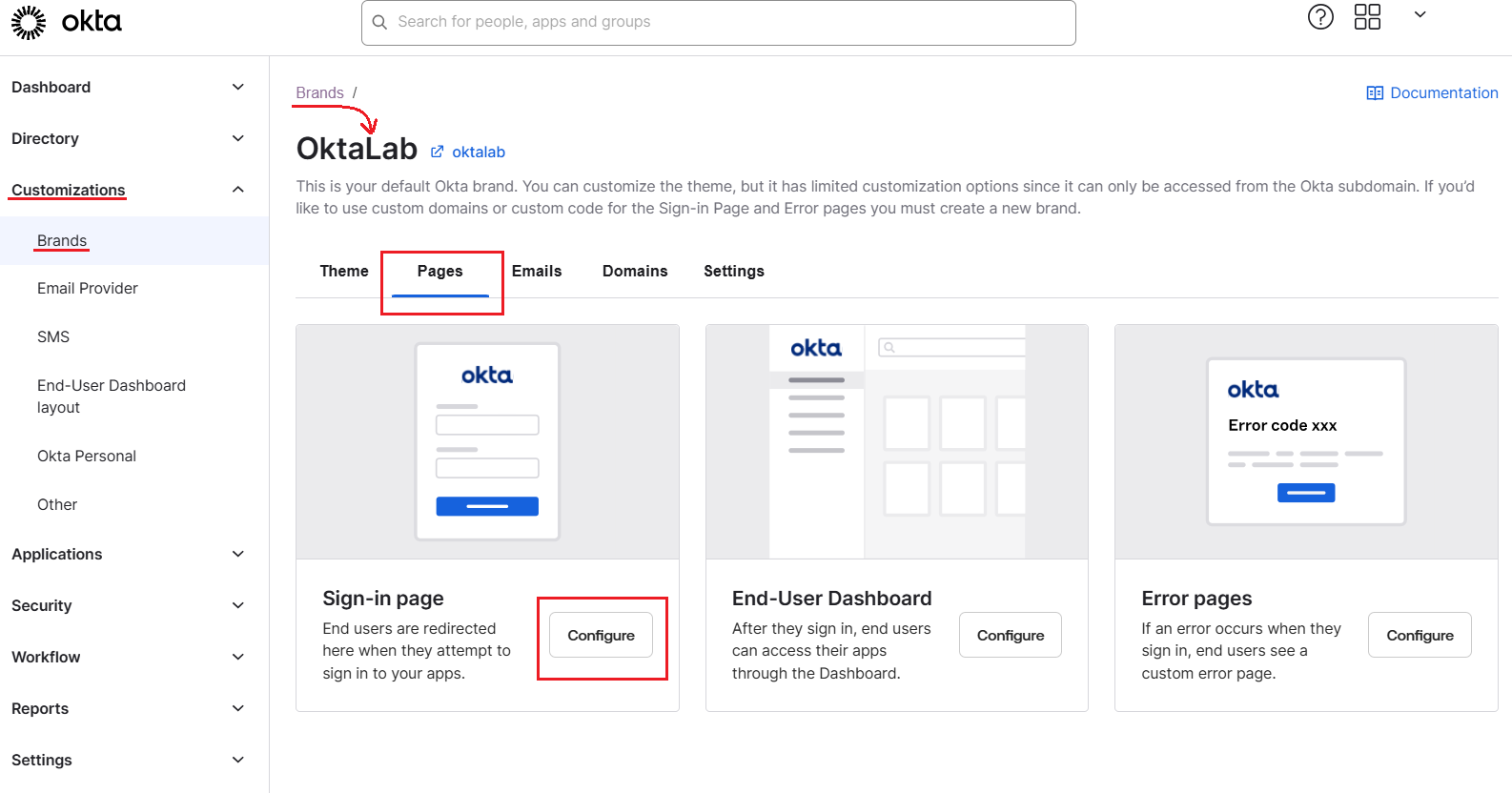This screenshot has width=1512, height=793.
Task: Focus the people, apps and groups search field
Action: click(718, 22)
